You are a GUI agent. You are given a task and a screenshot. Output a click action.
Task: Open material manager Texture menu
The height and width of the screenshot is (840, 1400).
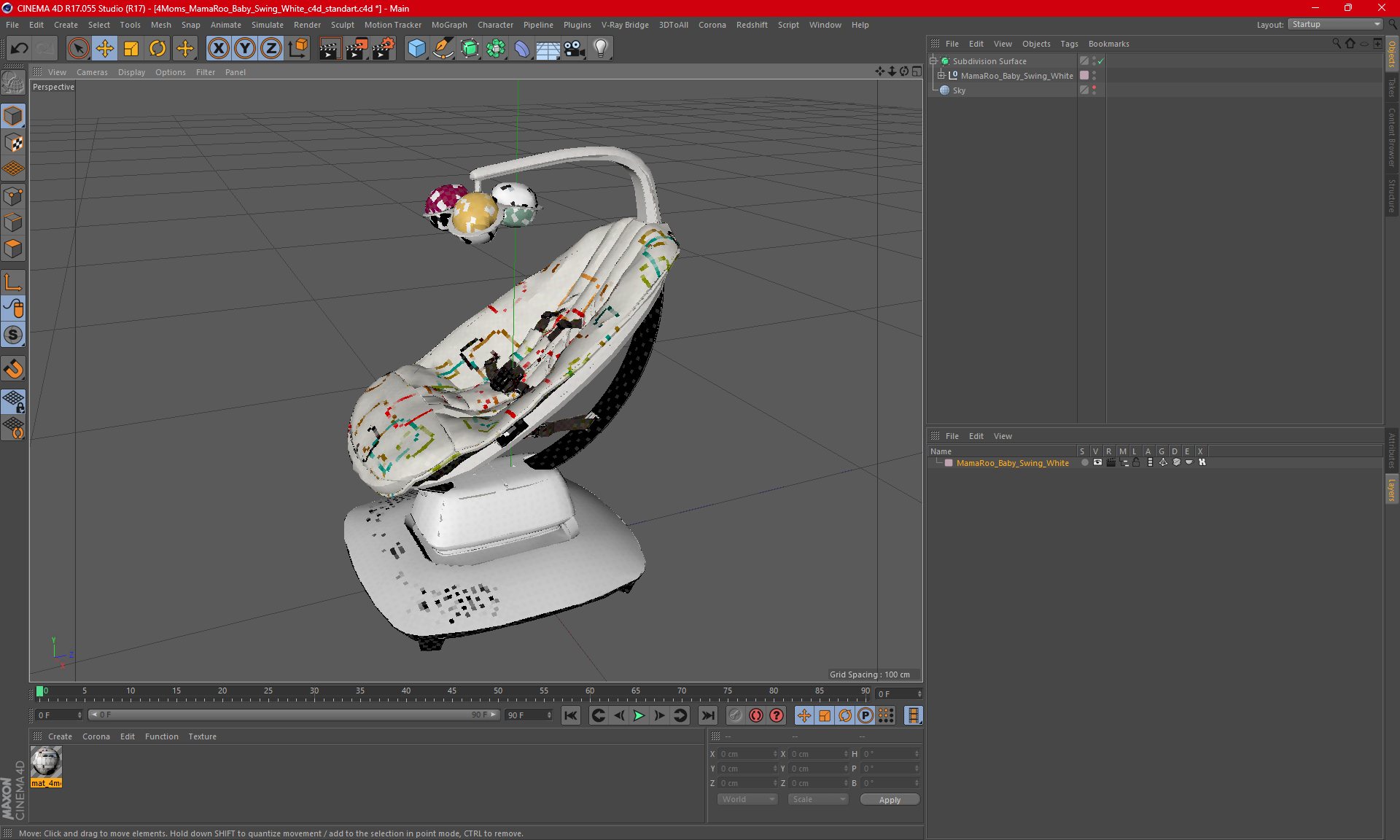[x=202, y=736]
